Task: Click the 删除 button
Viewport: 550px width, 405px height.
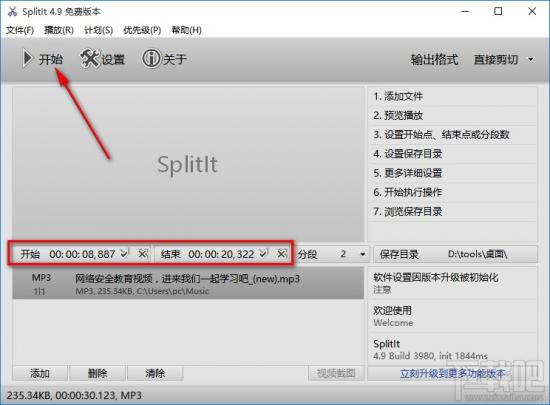Action: [x=97, y=373]
